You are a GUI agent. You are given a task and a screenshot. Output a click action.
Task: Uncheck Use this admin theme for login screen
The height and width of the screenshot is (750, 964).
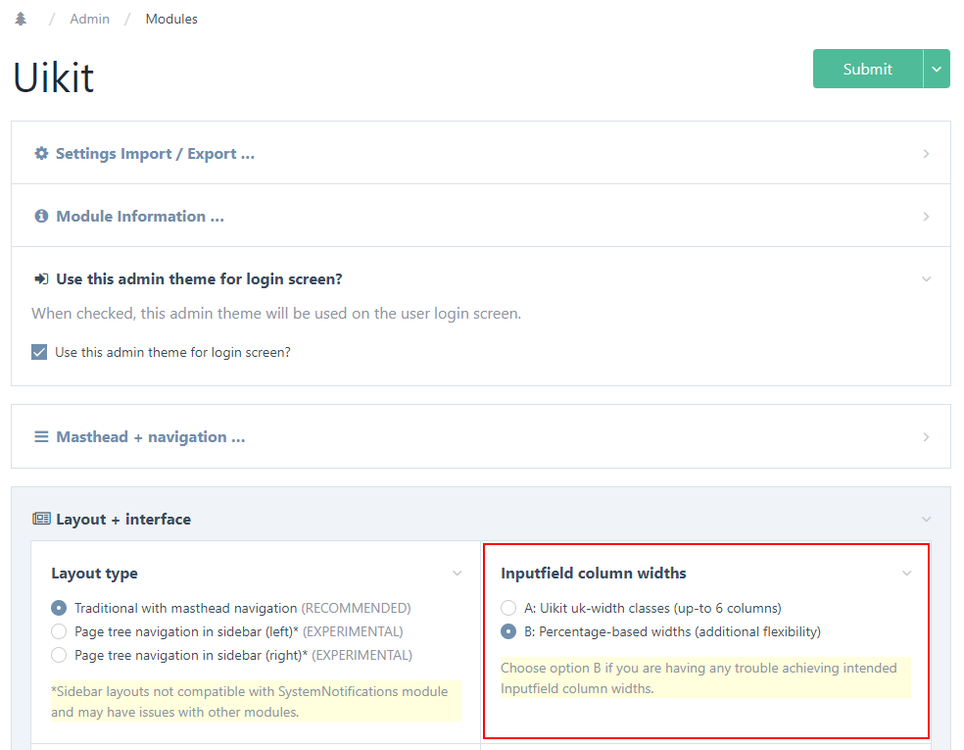click(39, 352)
